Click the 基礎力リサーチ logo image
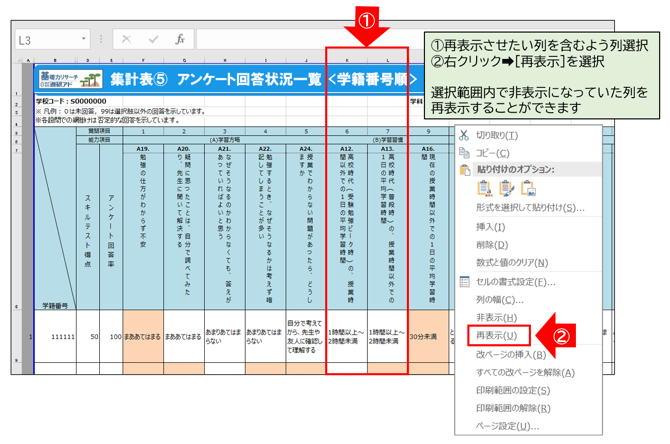 (x=71, y=79)
